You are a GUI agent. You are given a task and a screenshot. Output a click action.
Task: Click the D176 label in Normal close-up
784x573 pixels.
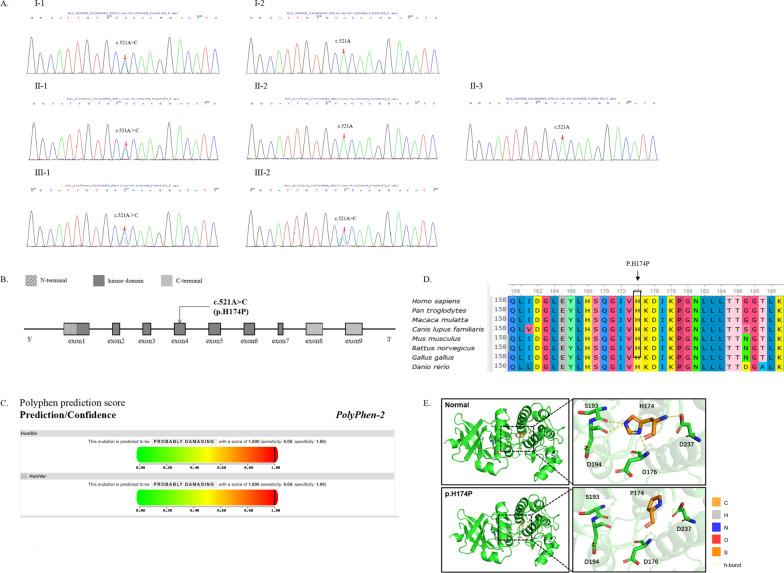point(650,472)
